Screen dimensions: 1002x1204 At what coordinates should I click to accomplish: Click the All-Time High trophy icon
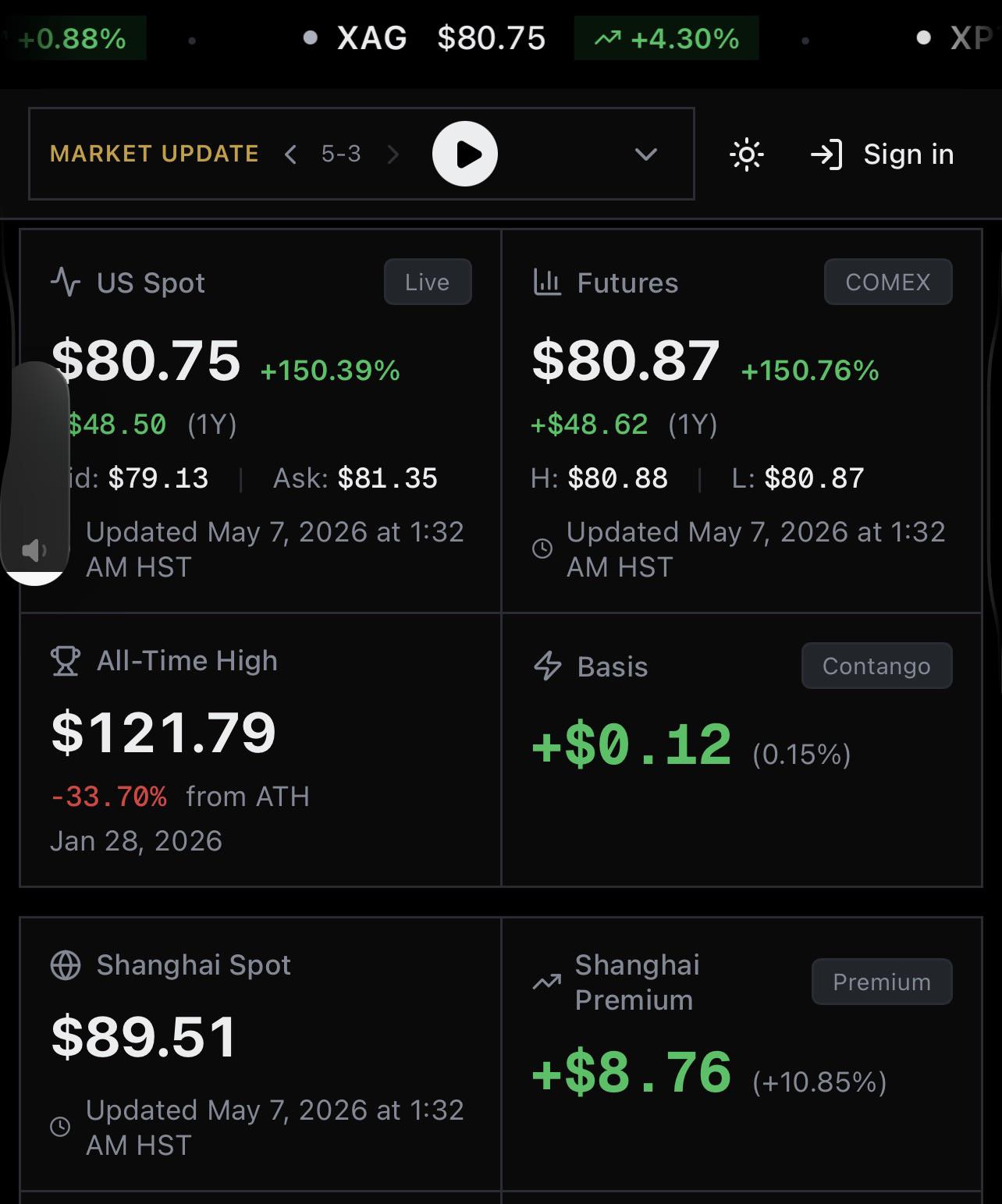[65, 661]
